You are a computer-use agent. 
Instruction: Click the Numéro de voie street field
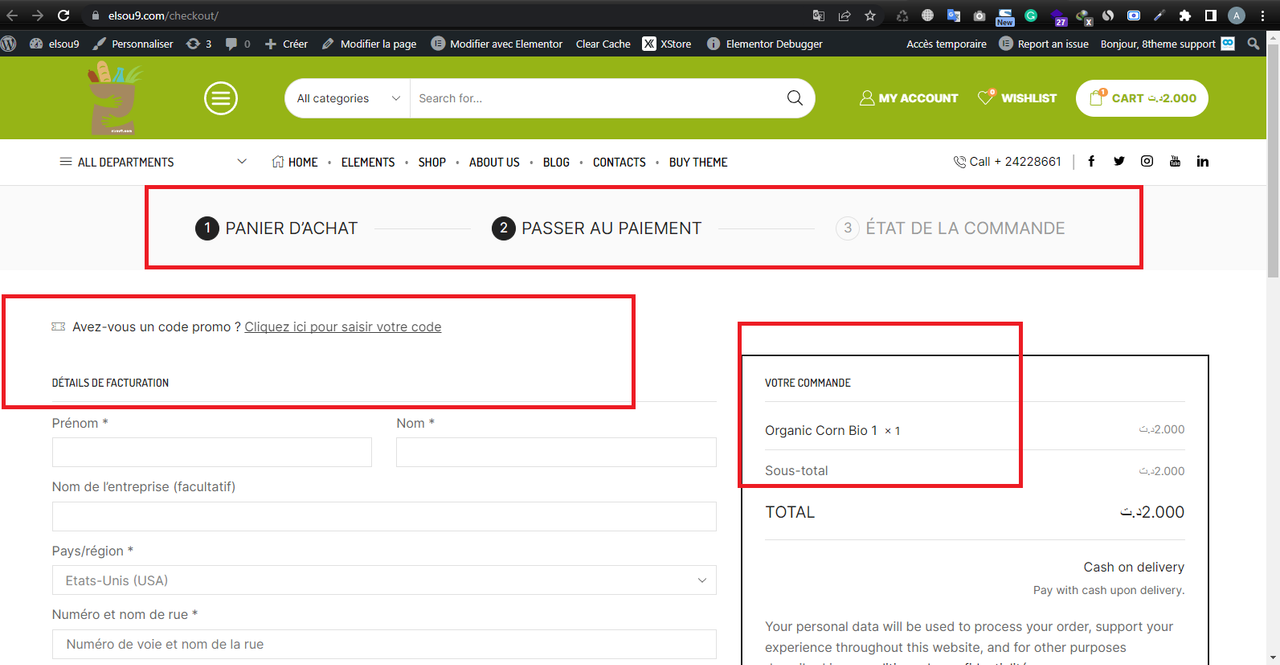[384, 644]
